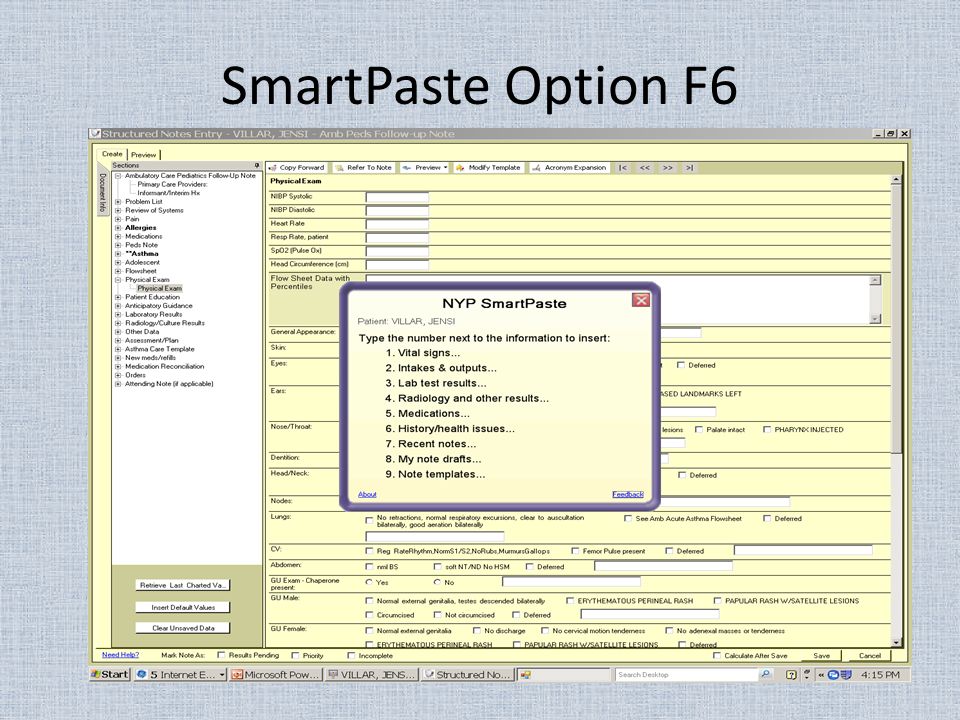
Task: Expand the Review of Systems node
Action: coord(118,210)
